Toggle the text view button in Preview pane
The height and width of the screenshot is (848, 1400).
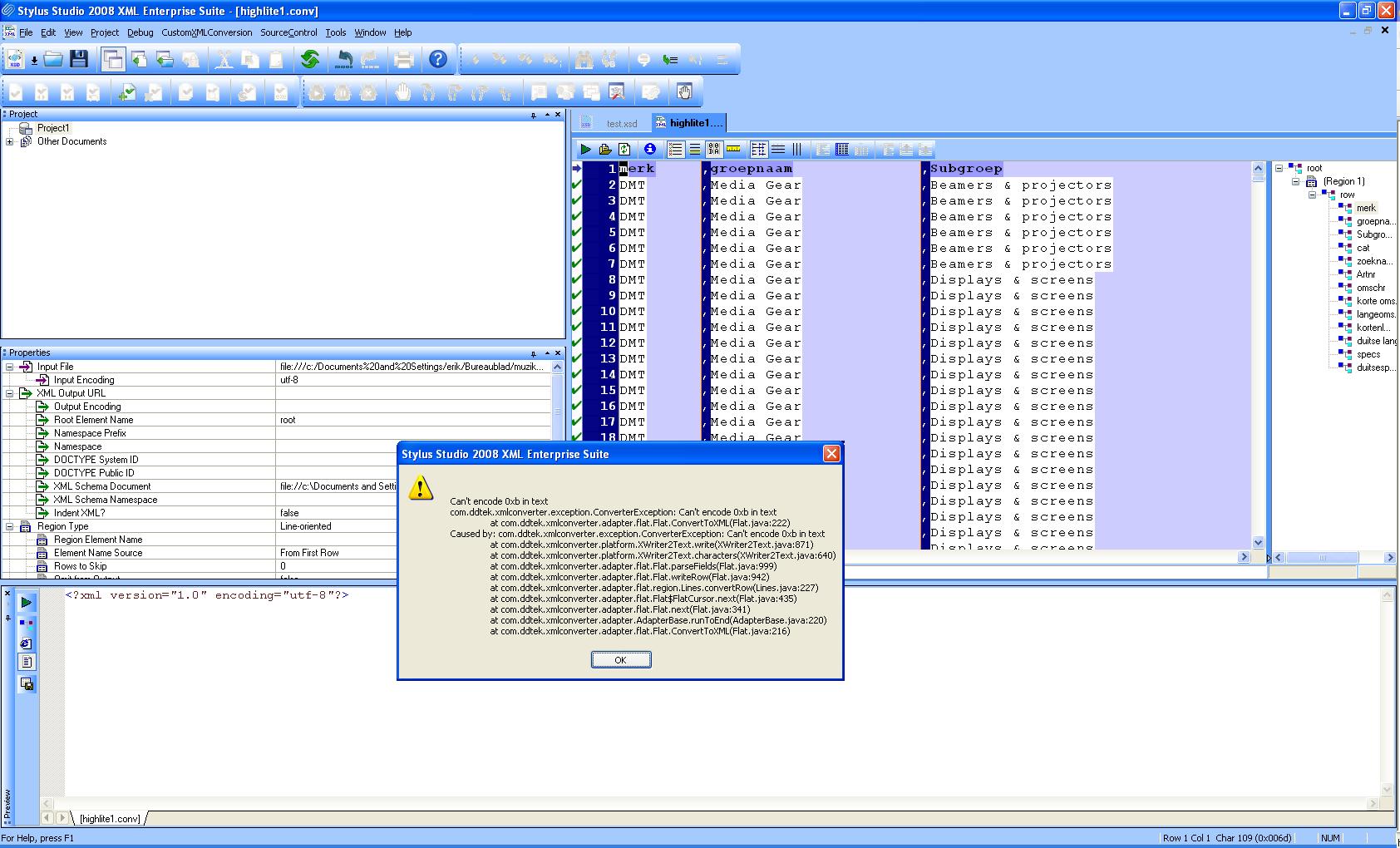click(x=27, y=663)
